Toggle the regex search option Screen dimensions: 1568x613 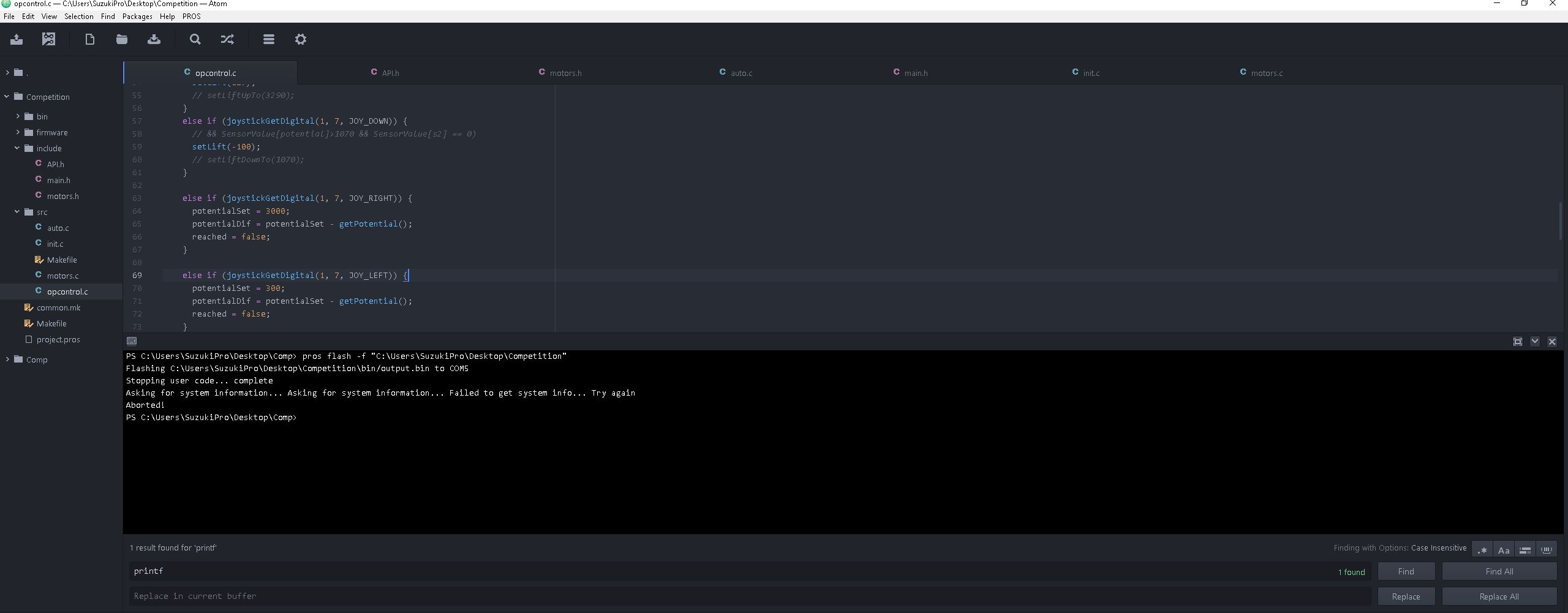[x=1482, y=550]
